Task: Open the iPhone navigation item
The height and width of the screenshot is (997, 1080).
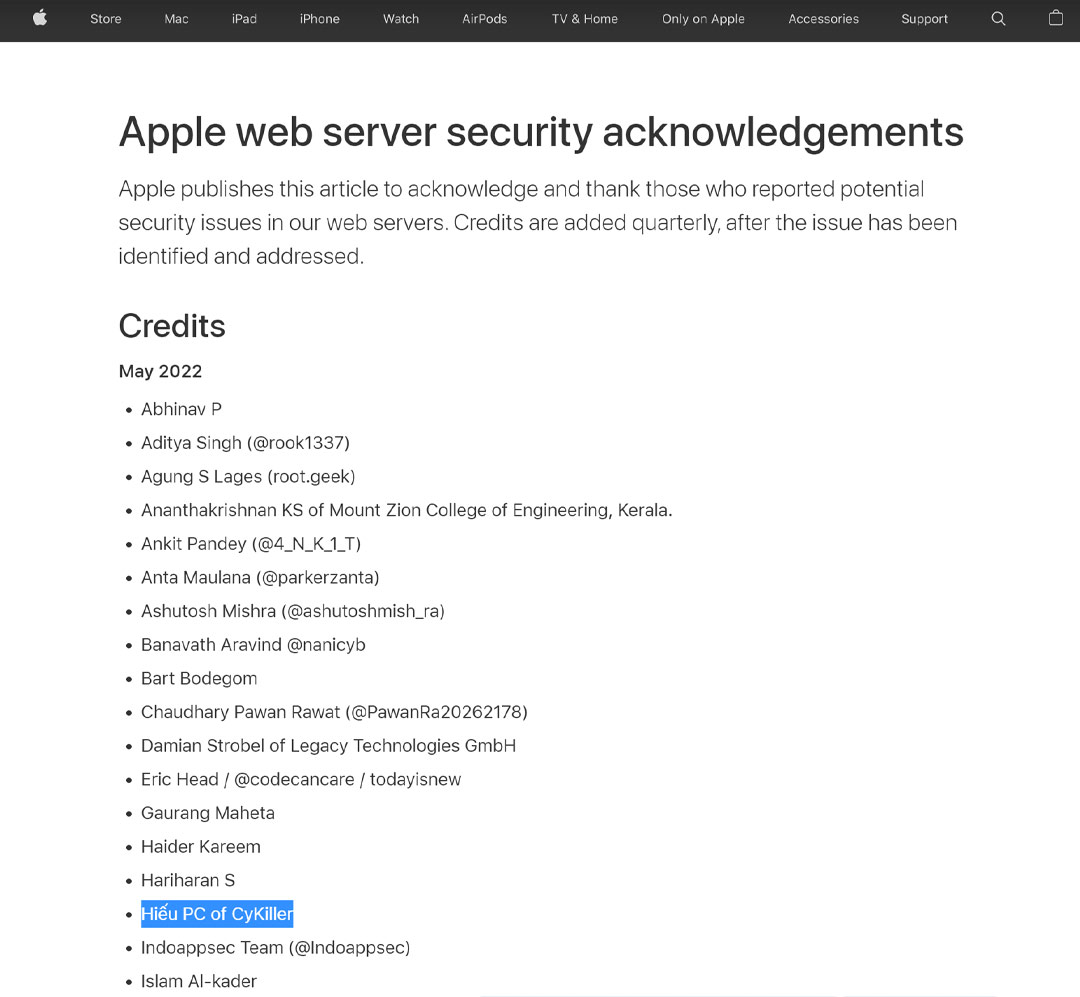Action: [320, 19]
